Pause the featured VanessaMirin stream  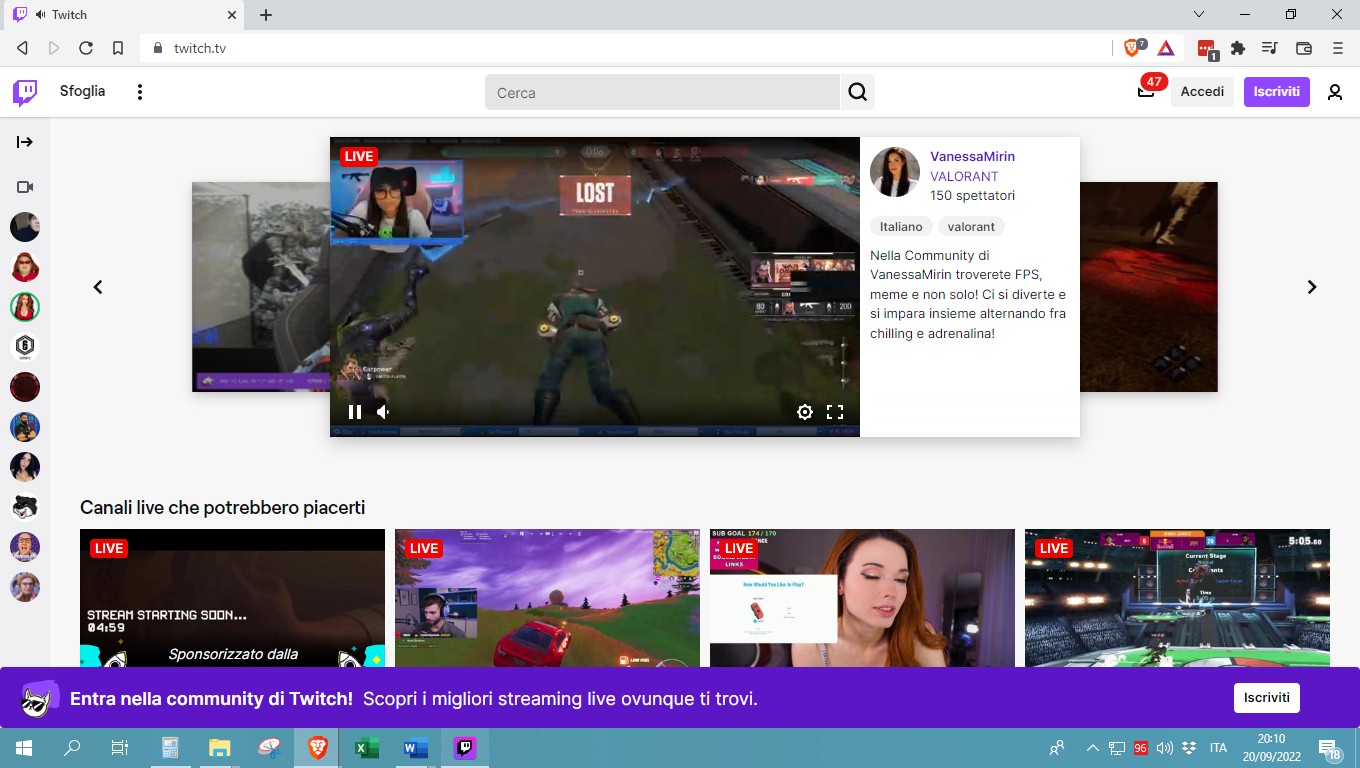click(355, 412)
